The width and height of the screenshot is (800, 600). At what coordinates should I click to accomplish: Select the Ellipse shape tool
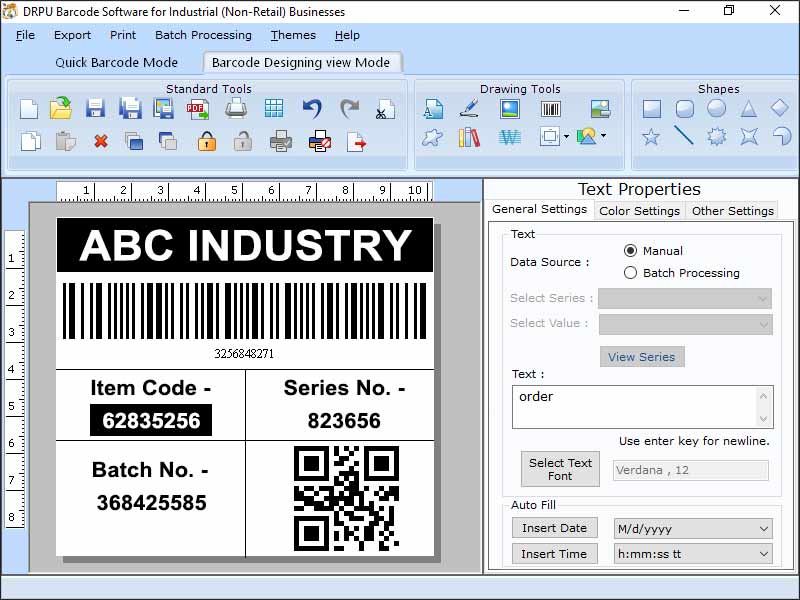click(715, 108)
